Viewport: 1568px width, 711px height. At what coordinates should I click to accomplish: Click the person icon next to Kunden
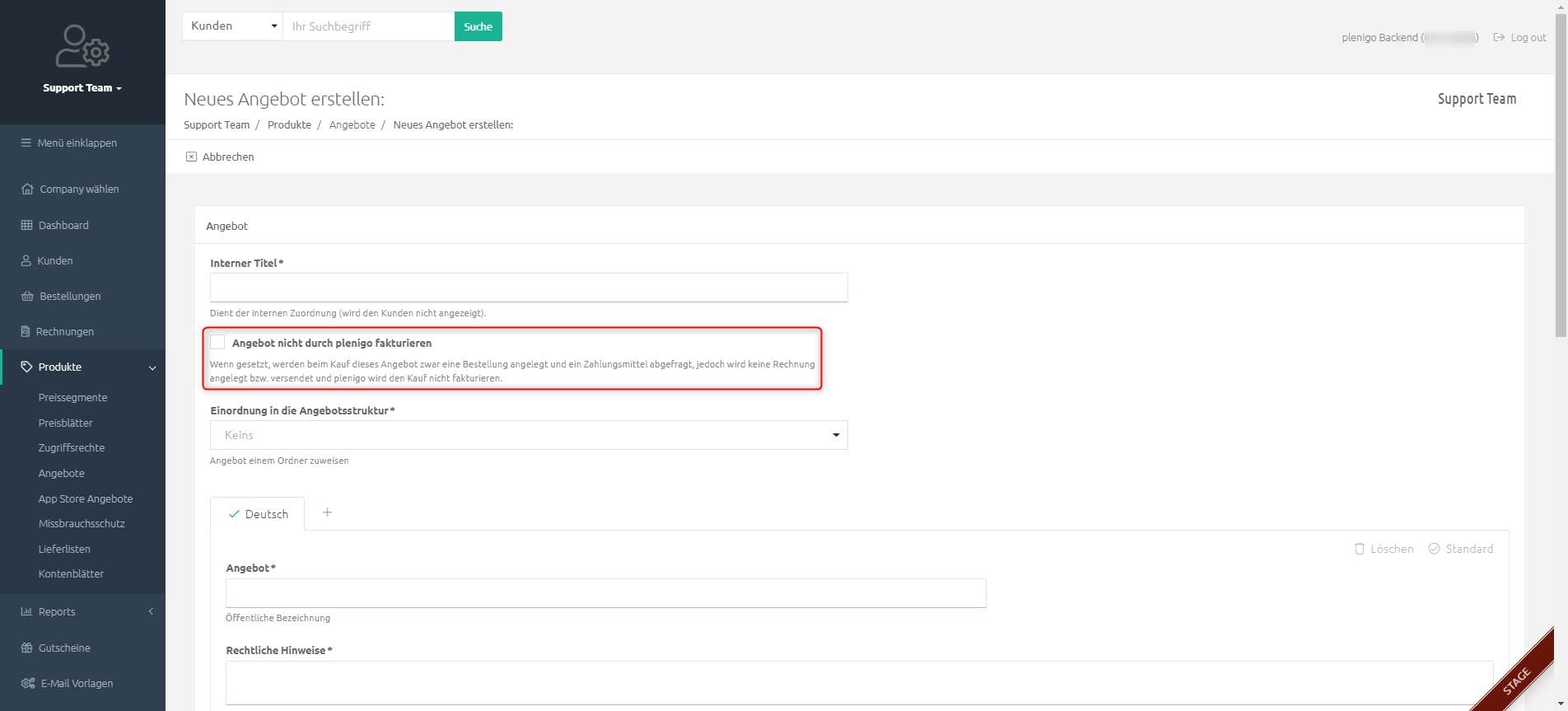(26, 260)
